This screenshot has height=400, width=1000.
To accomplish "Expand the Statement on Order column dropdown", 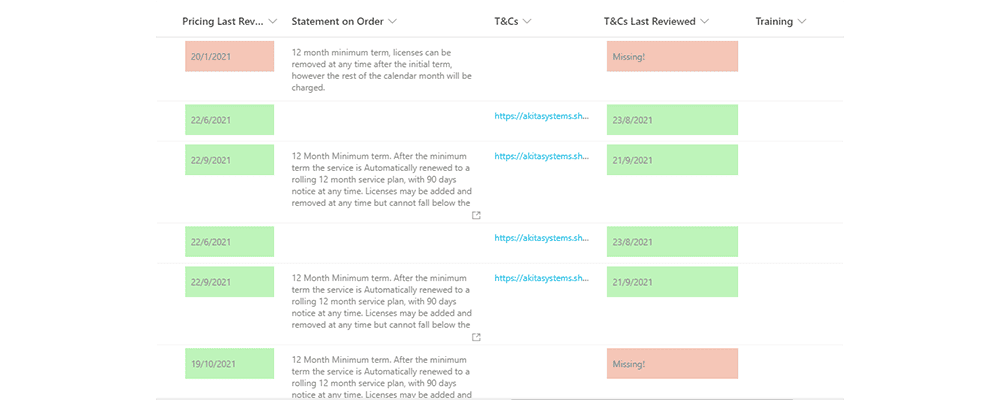I will tap(392, 22).
